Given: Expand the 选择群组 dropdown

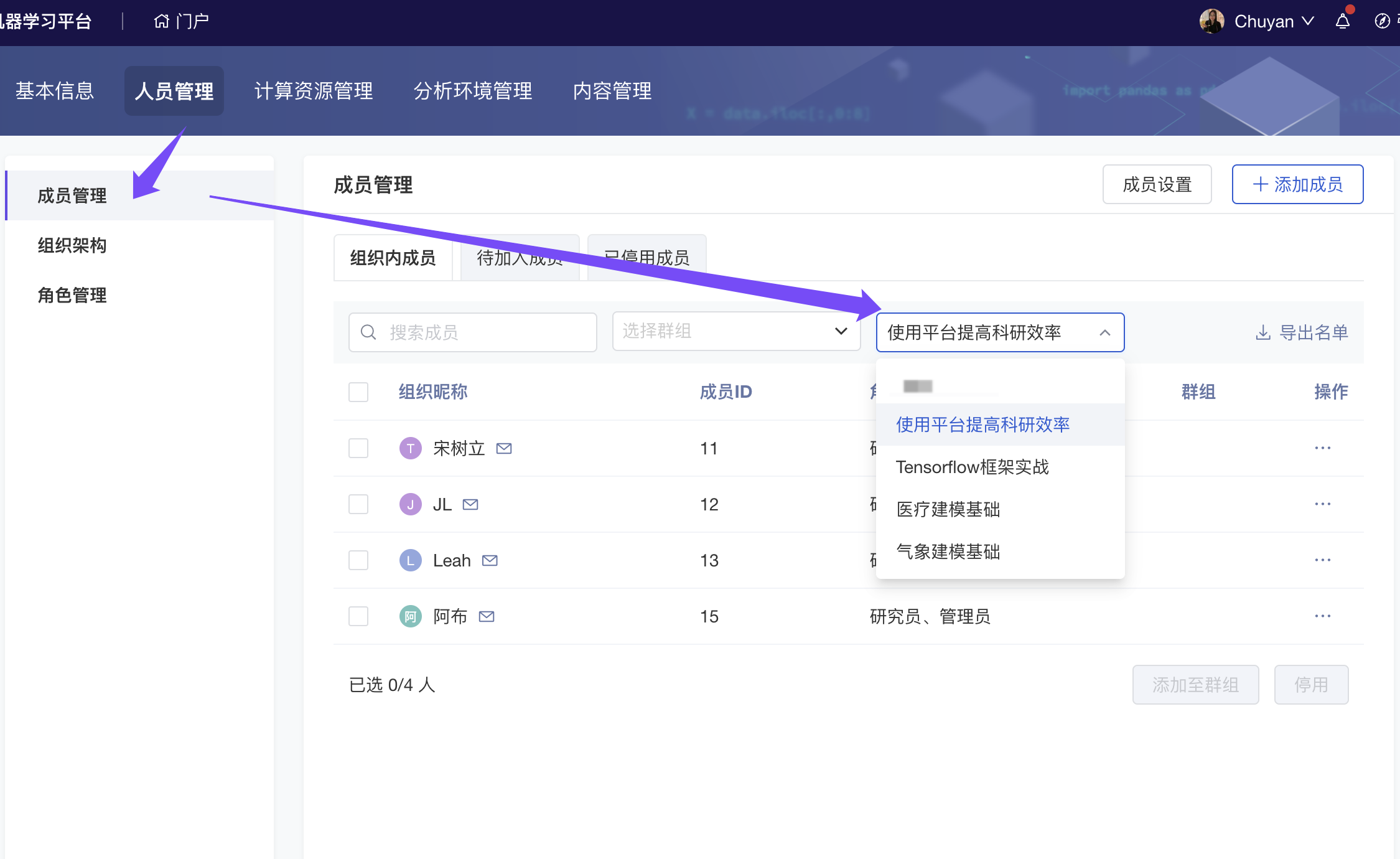Looking at the screenshot, I should tap(736, 331).
